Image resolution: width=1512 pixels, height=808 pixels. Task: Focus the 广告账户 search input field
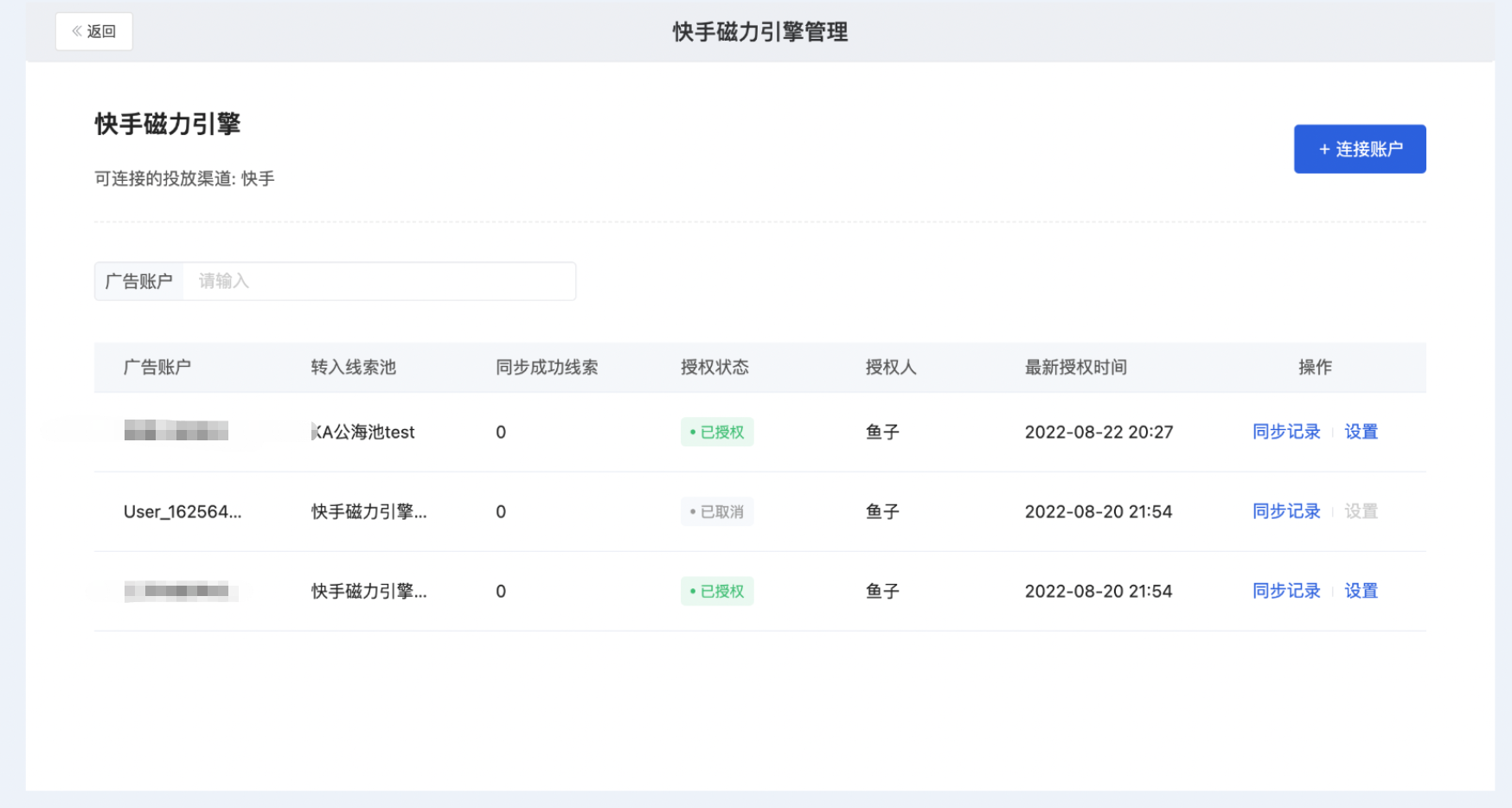tap(379, 281)
